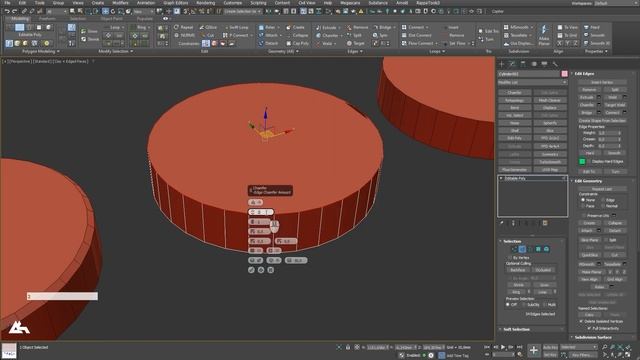
Task: Toggle Delete Isolated Vertices checkbox
Action: click(x=581, y=321)
